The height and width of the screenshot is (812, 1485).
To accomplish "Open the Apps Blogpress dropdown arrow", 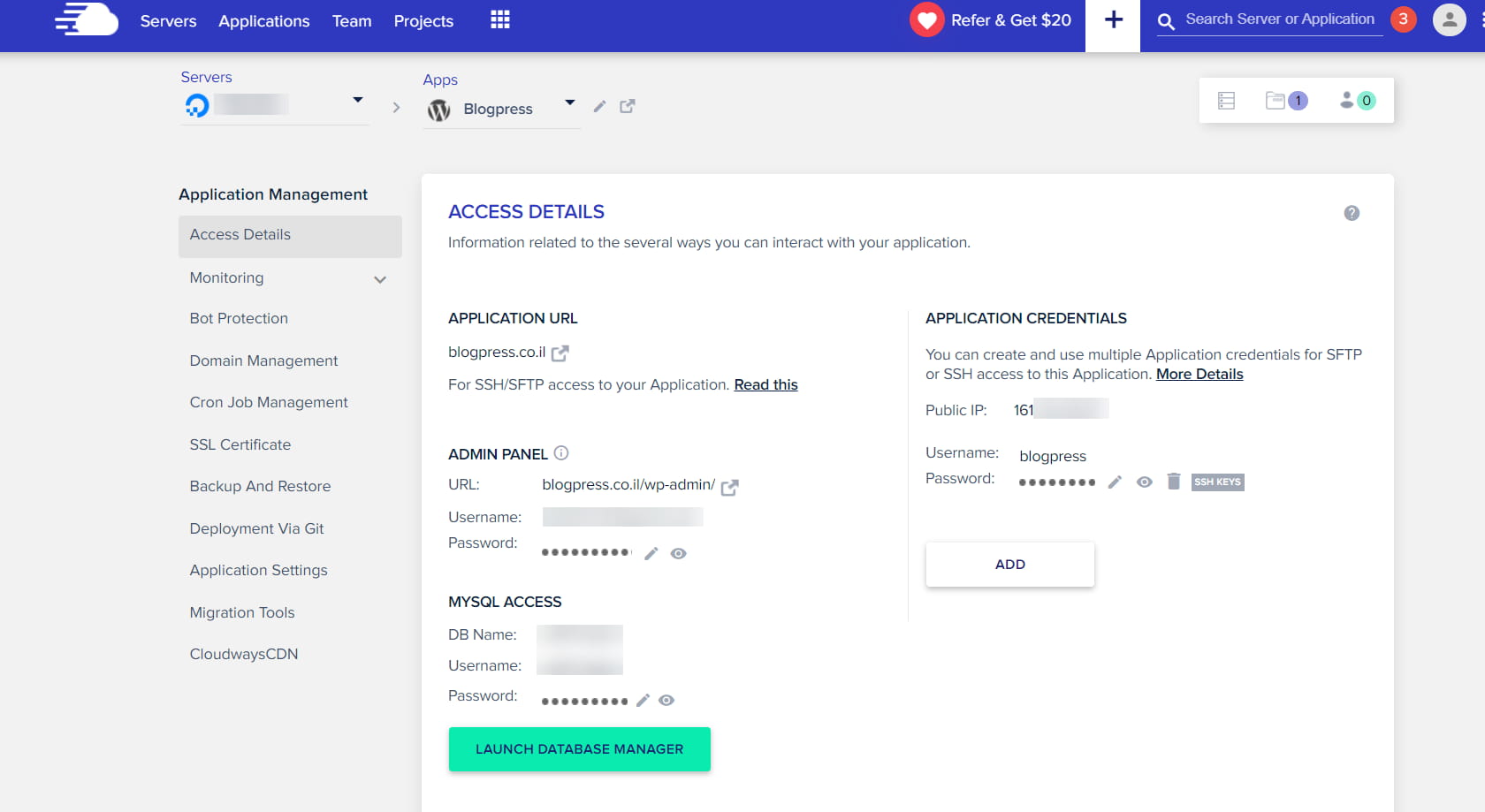I will click(570, 102).
